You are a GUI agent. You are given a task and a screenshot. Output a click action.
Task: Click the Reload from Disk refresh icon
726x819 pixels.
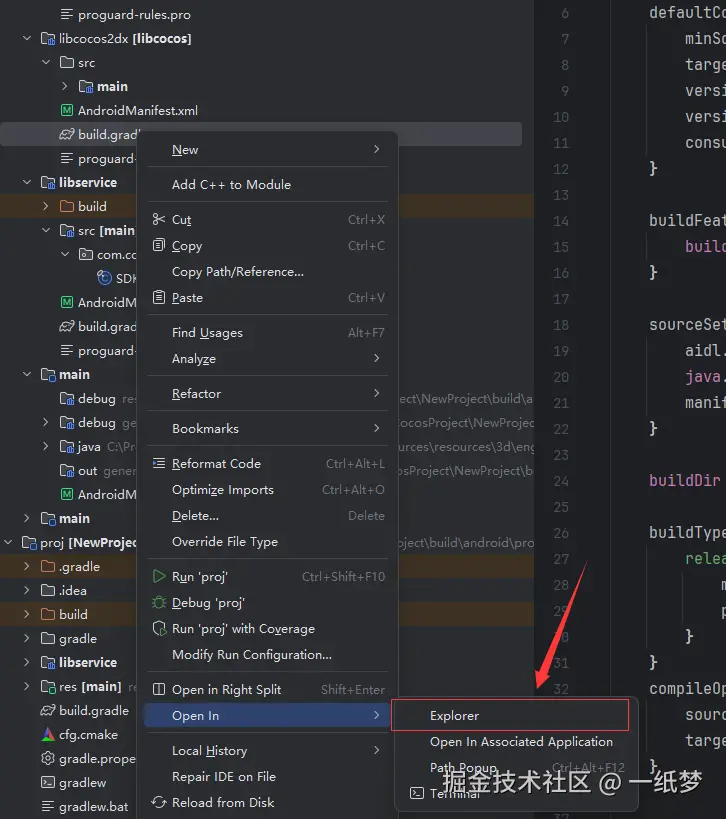tap(159, 802)
